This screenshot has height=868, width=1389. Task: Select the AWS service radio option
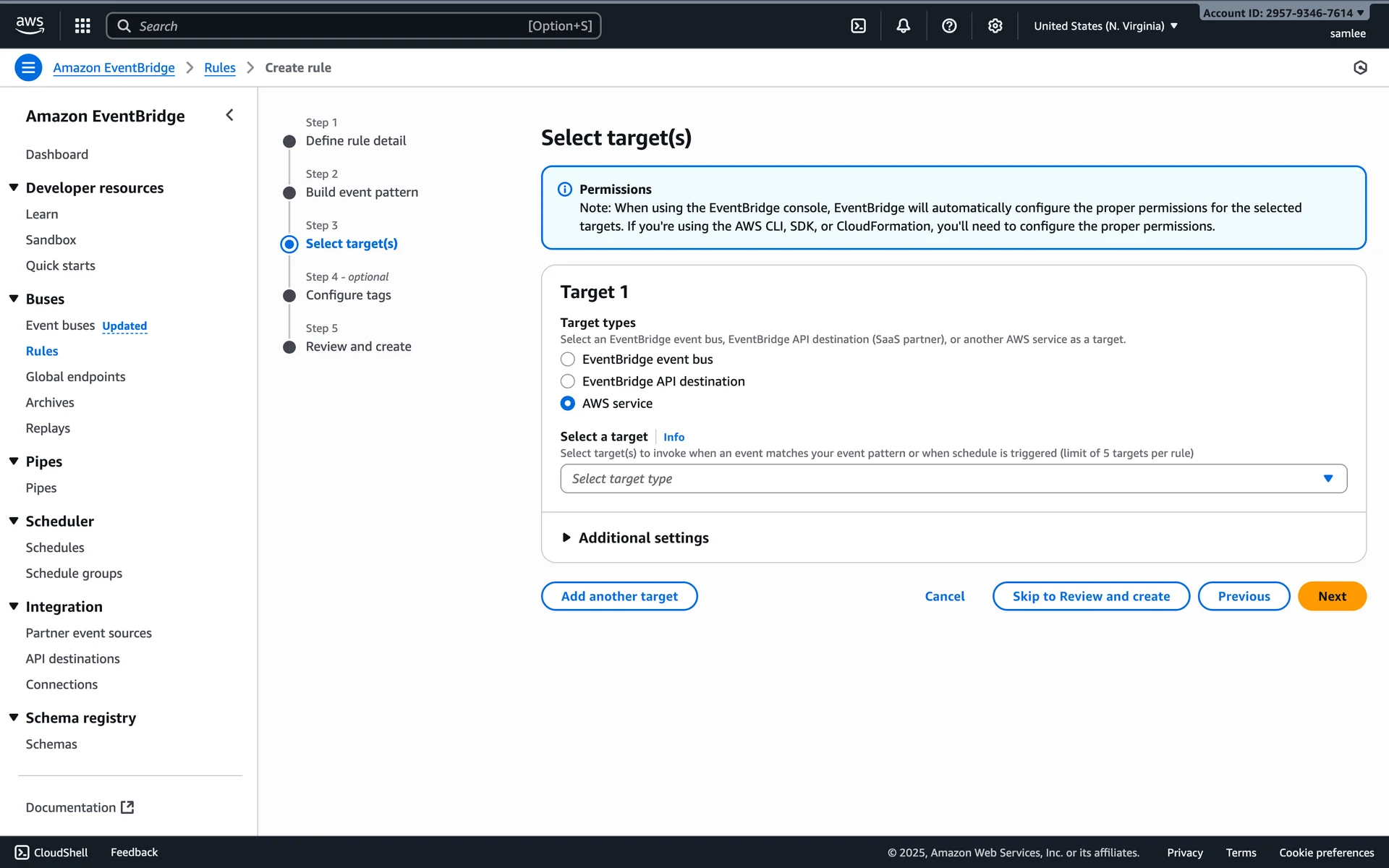coord(568,404)
